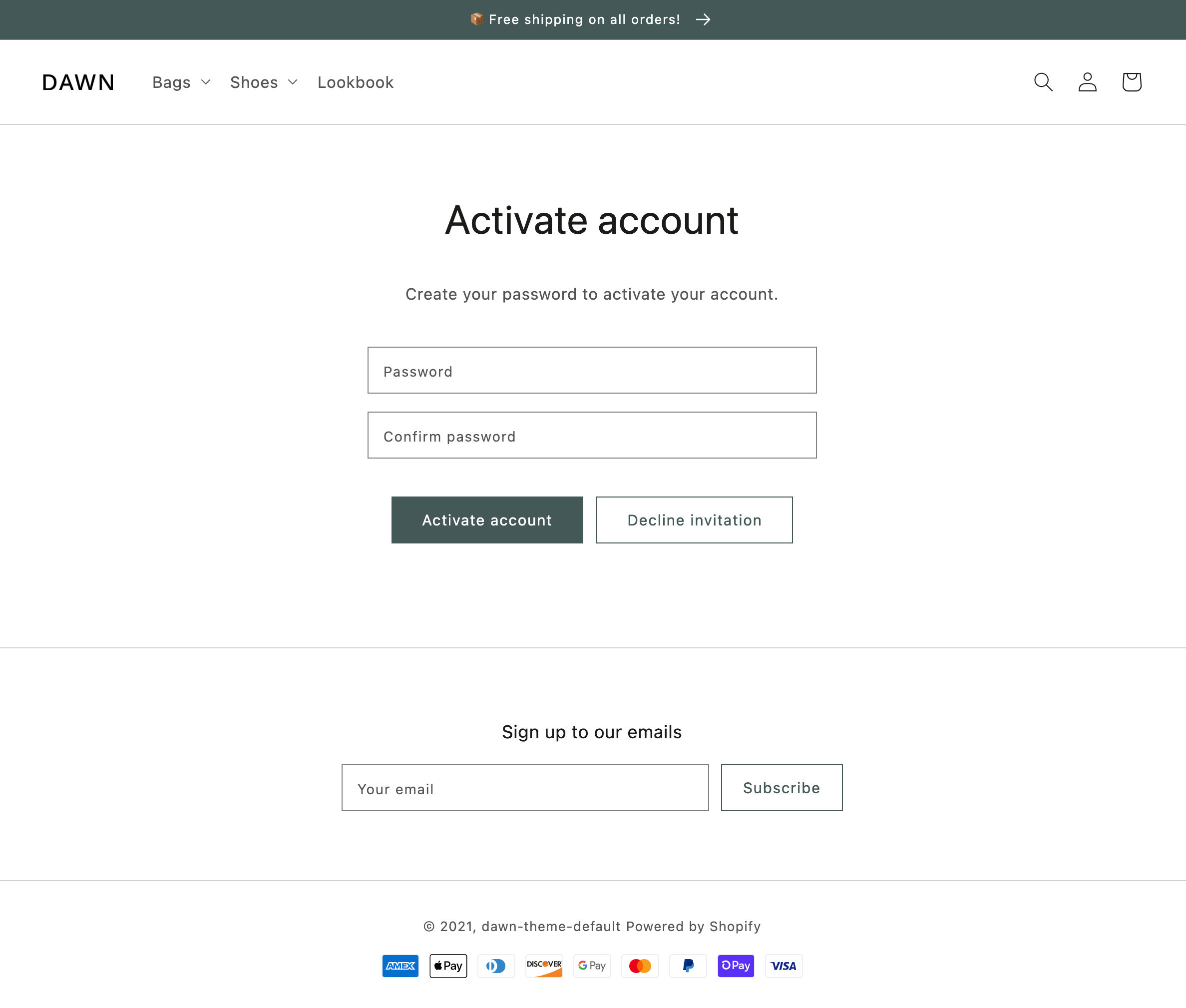1186x1008 pixels.
Task: Go to DAWN store homepage logo
Action: pyautogui.click(x=78, y=82)
